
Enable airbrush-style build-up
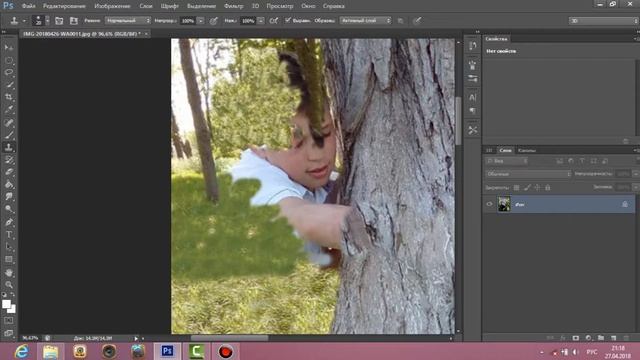pyautogui.click(x=274, y=20)
